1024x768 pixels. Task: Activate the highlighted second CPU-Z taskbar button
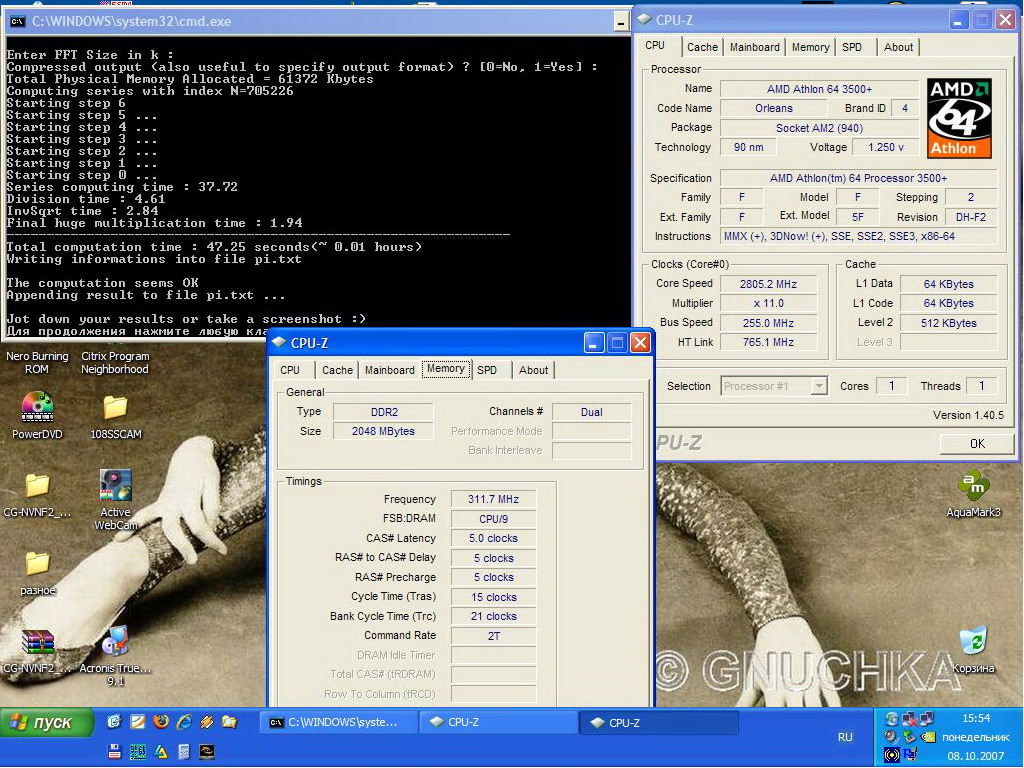coord(658,722)
